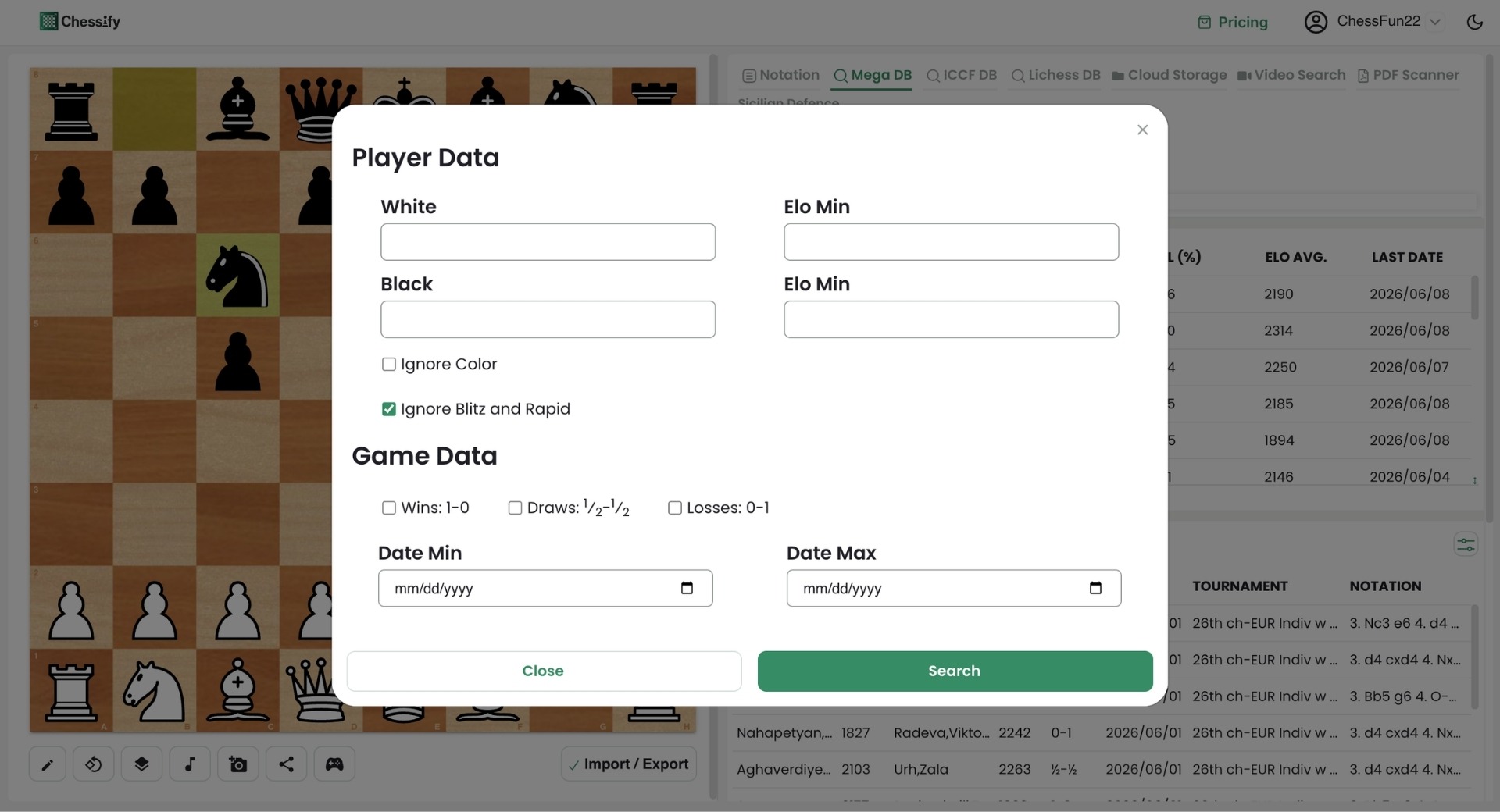
Task: Click the games list scrollbar
Action: click(x=1474, y=657)
